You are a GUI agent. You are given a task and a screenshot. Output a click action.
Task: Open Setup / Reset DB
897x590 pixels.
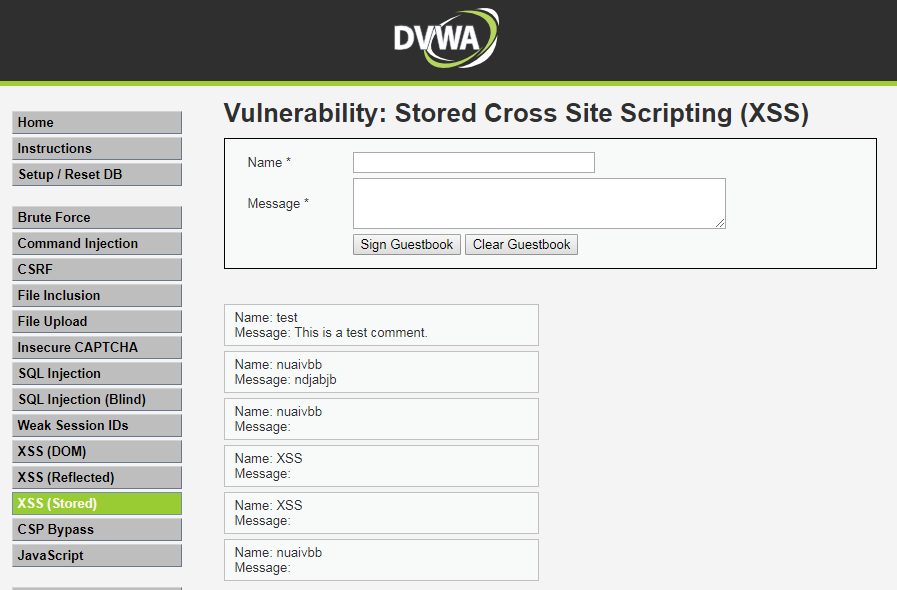(x=97, y=175)
